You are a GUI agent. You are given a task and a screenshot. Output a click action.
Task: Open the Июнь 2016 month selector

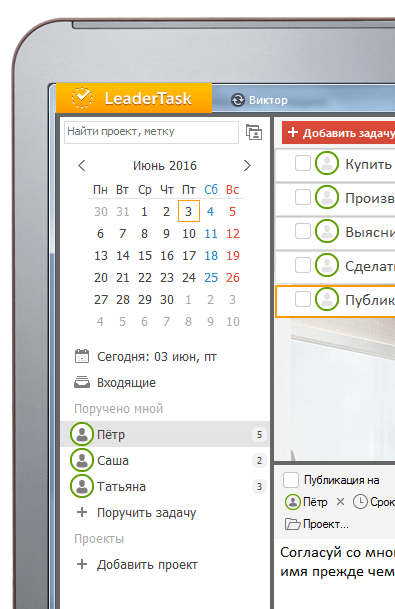click(x=165, y=166)
